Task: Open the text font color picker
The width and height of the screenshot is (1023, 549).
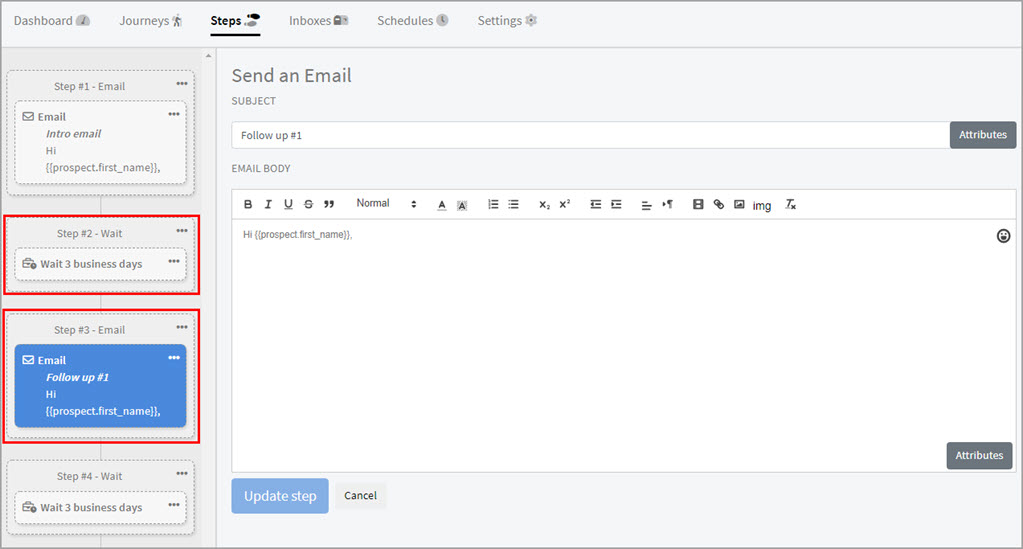Action: 441,205
